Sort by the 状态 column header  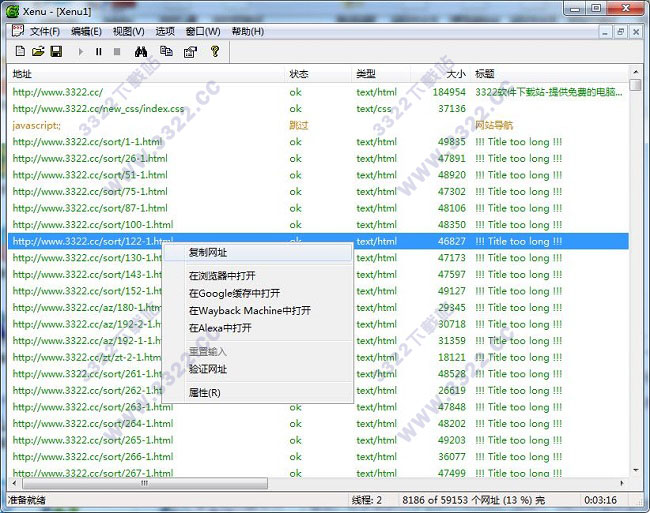(x=299, y=74)
